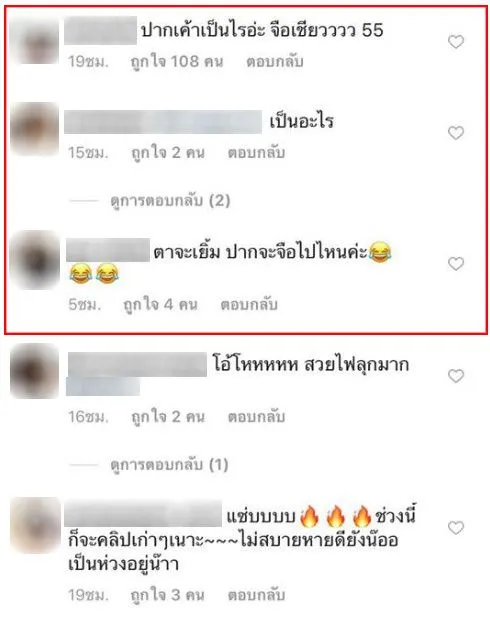The image size is (490, 625).
Task: Expand ดูการตอบกลับ (1) replies
Action: click(x=169, y=465)
